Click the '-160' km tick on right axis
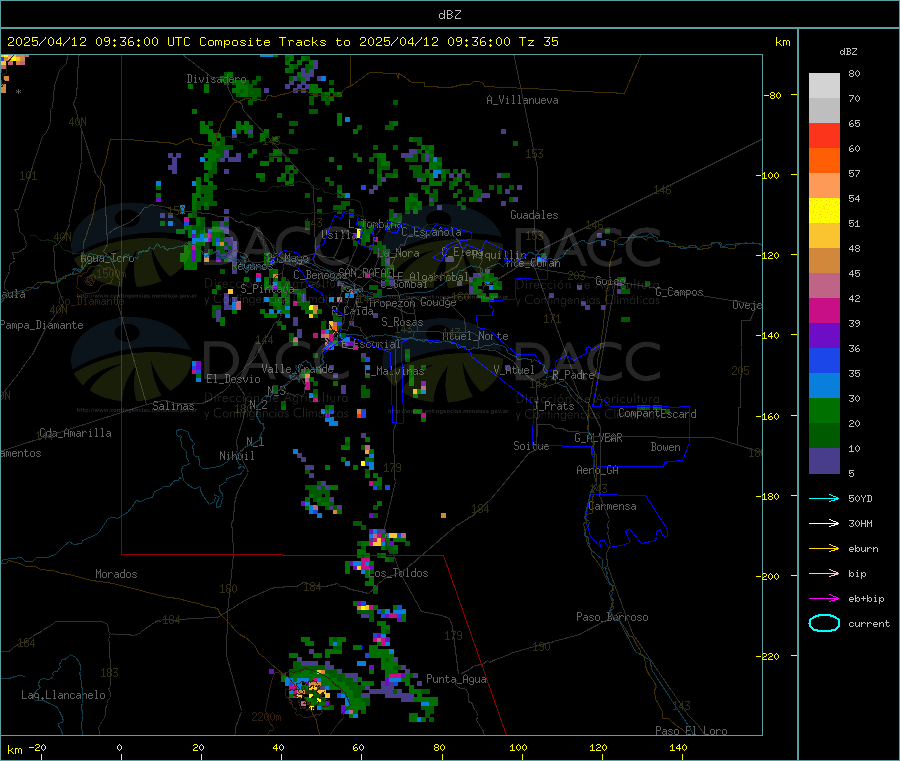900x761 pixels. (x=770, y=416)
